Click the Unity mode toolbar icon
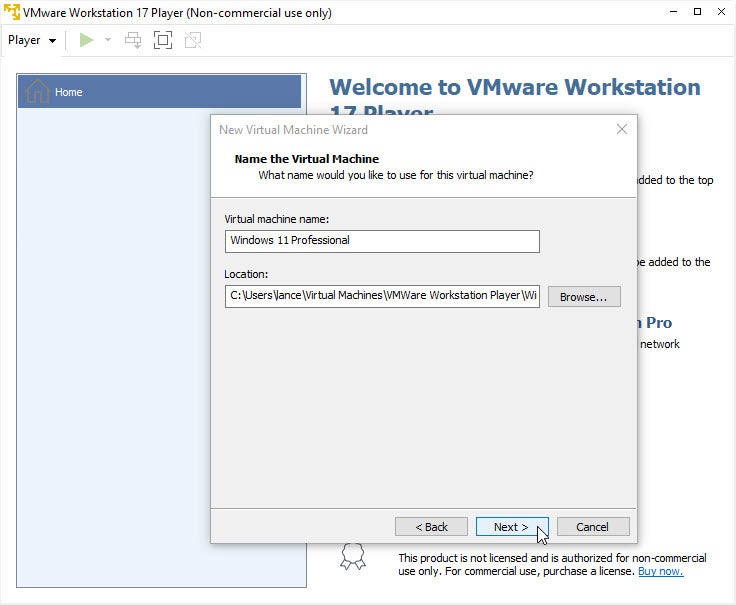This screenshot has width=736, height=605. pyautogui.click(x=193, y=40)
